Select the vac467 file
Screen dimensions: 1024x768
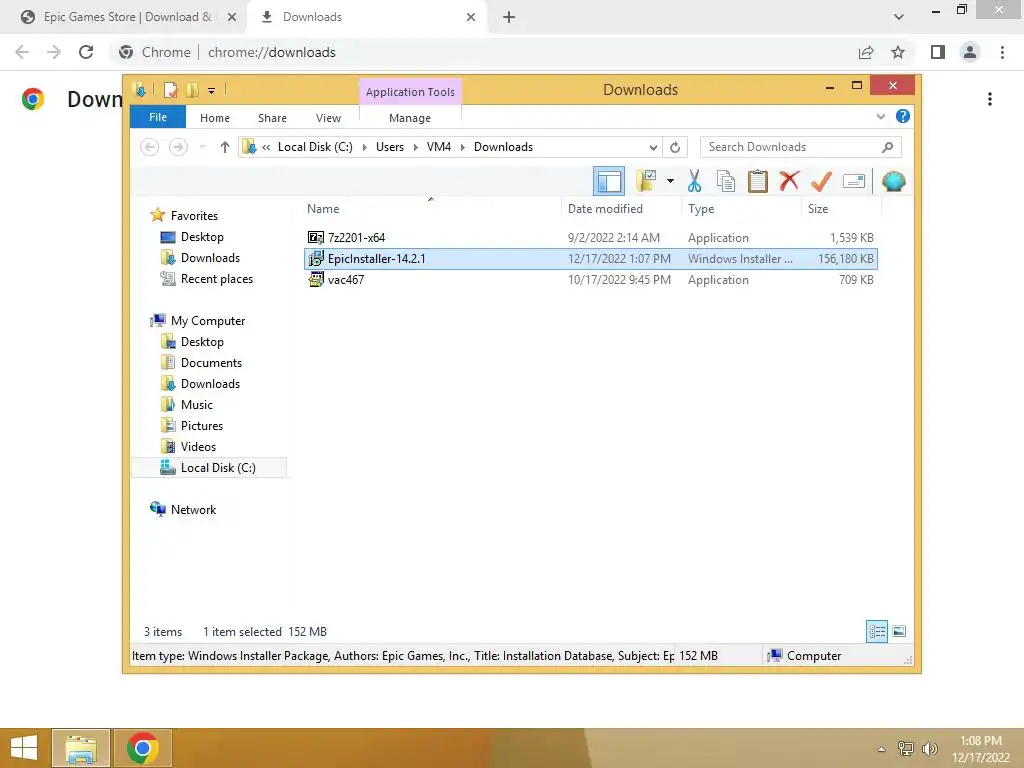(x=590, y=280)
